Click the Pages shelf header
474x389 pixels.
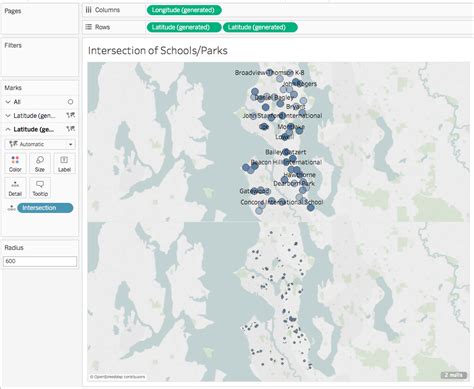13,11
